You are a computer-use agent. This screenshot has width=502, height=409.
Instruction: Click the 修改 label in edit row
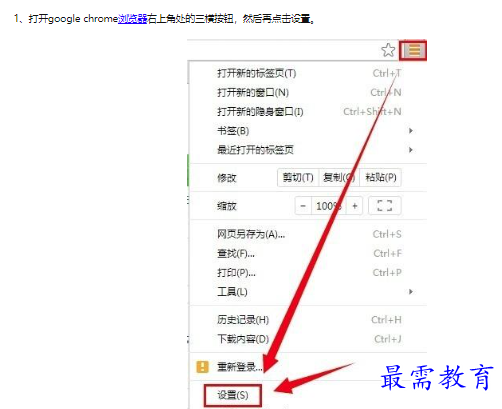pyautogui.click(x=227, y=178)
